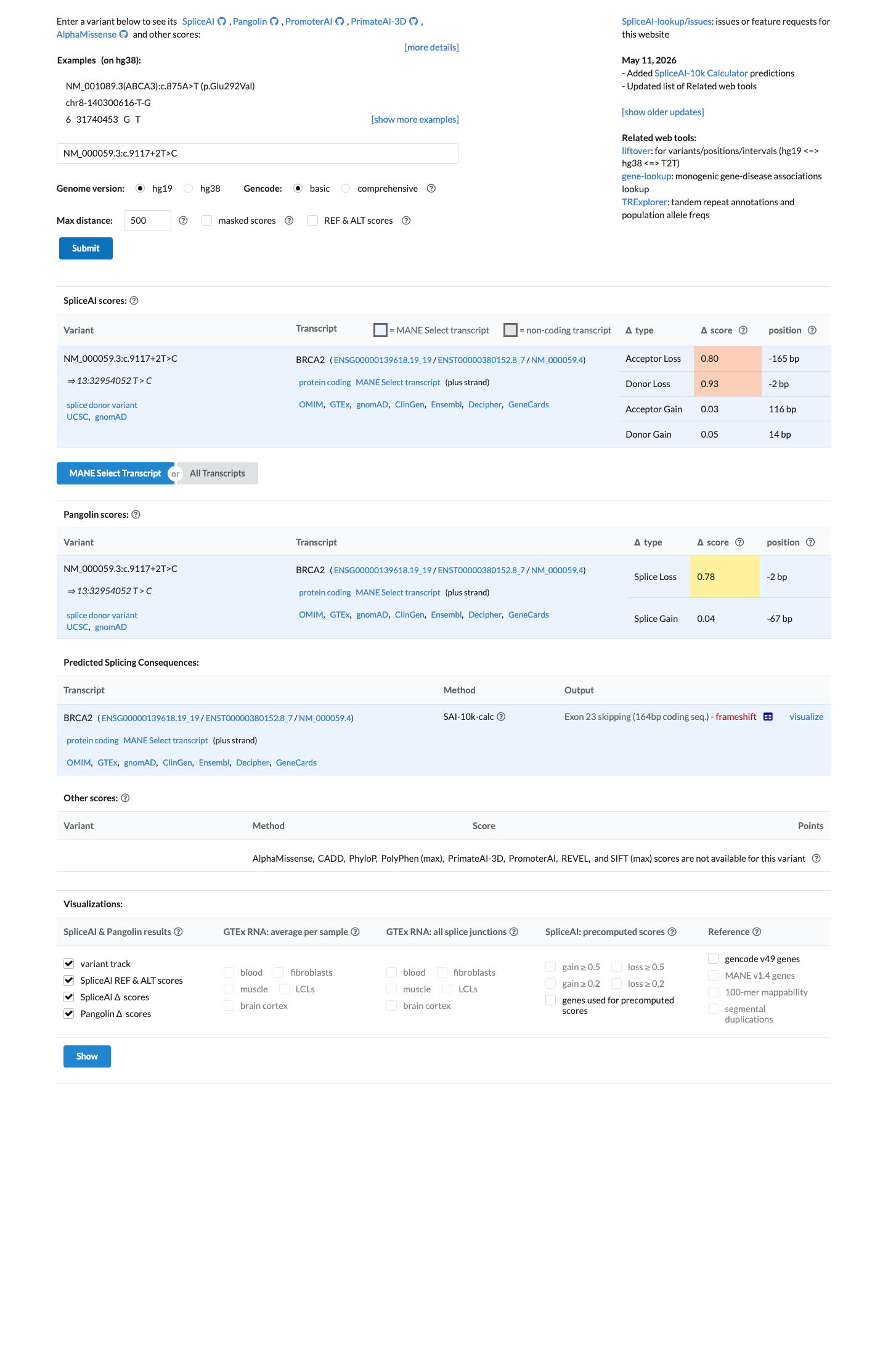This screenshot has height=1356, width=896.
Task: Click the Submit button
Action: point(86,248)
